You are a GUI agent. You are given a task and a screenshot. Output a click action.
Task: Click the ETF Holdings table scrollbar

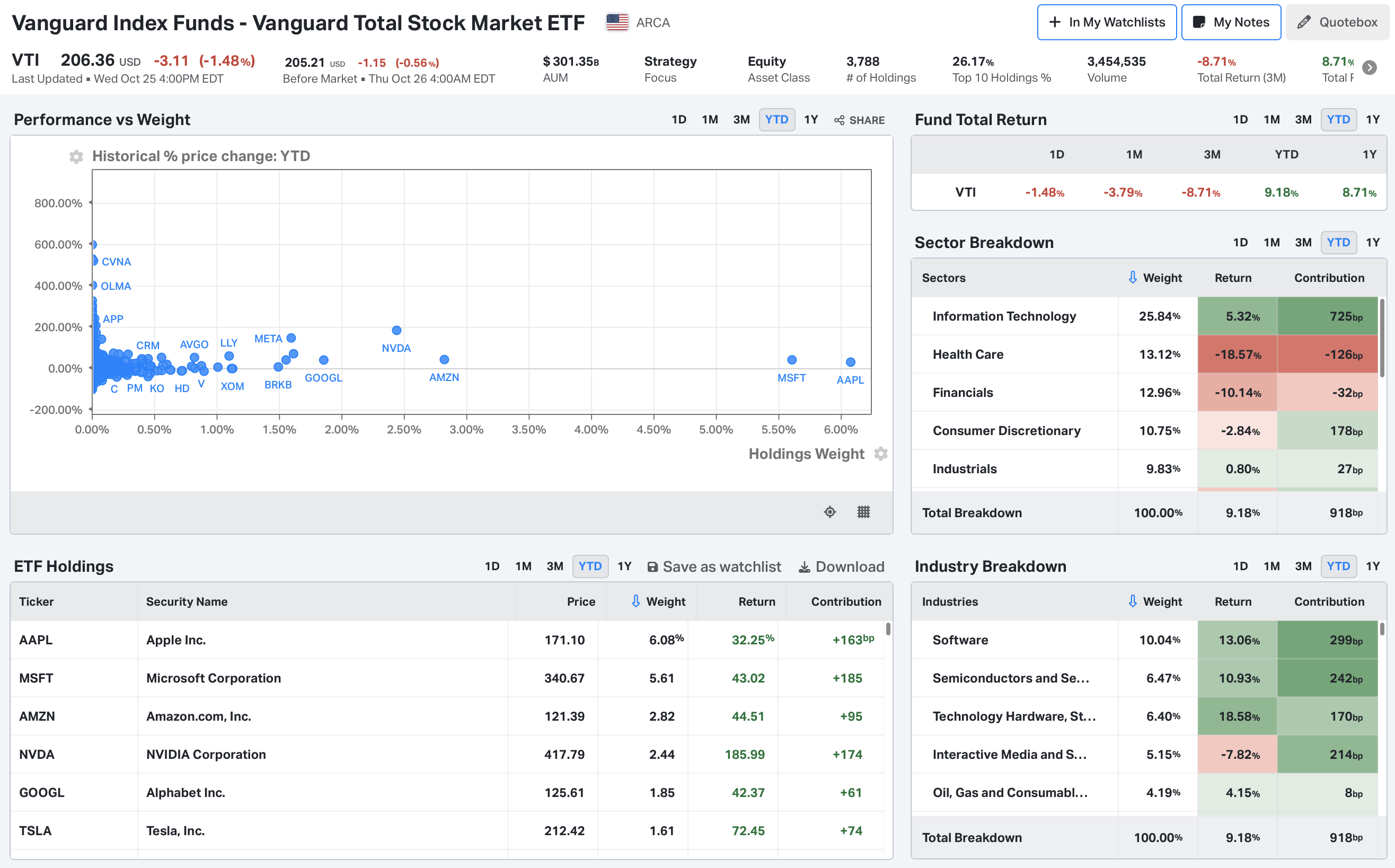(x=888, y=628)
